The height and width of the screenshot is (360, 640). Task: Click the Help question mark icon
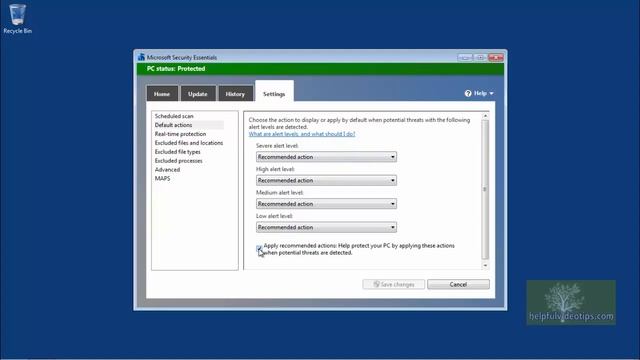coord(468,93)
